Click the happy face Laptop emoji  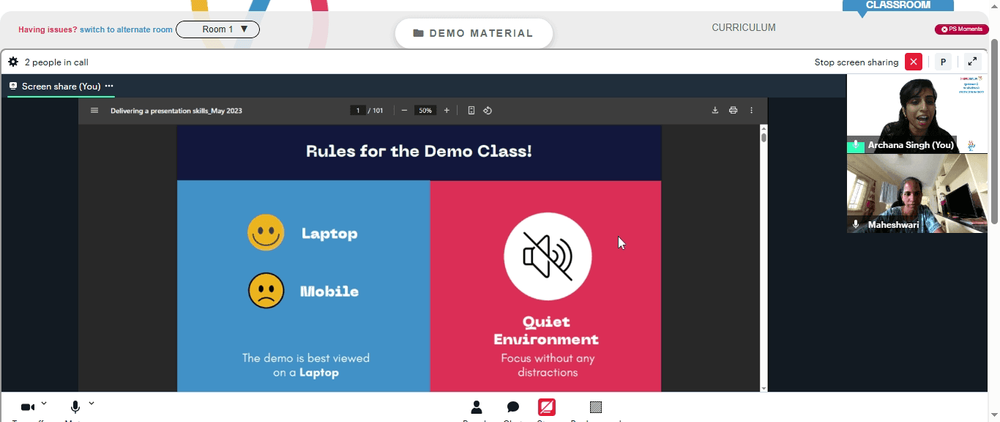point(266,233)
